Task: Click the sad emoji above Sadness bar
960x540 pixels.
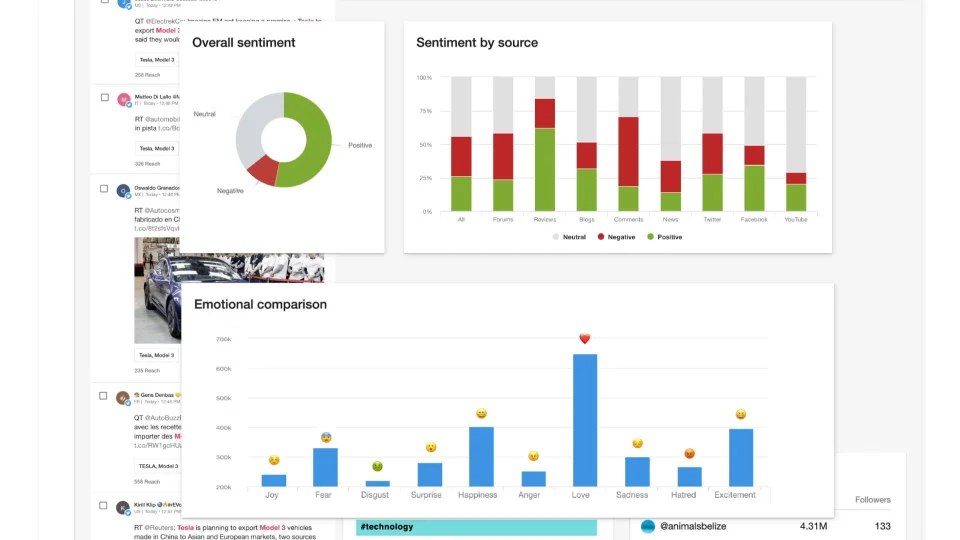Action: click(x=637, y=443)
